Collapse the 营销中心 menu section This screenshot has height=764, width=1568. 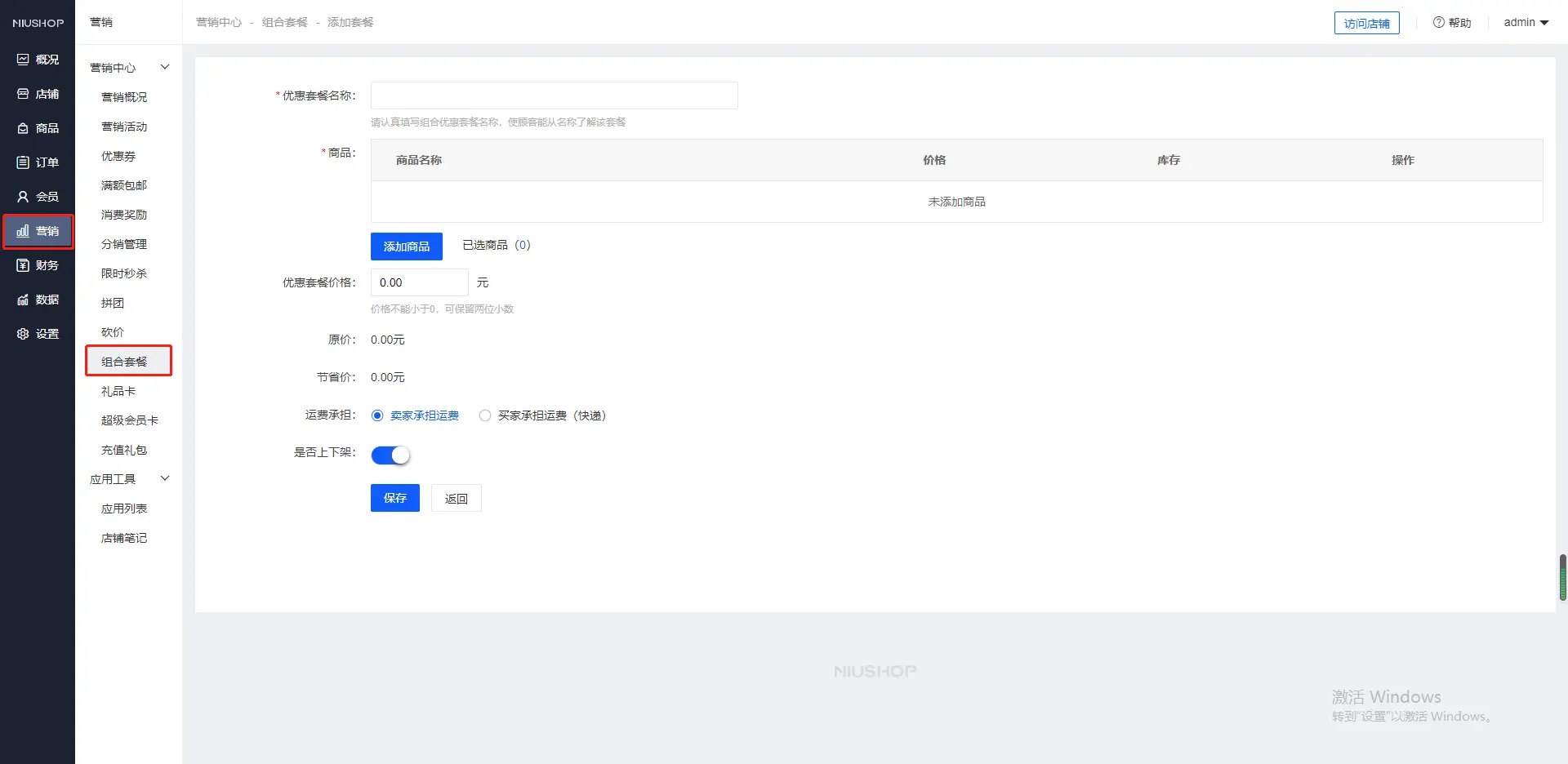[x=165, y=67]
